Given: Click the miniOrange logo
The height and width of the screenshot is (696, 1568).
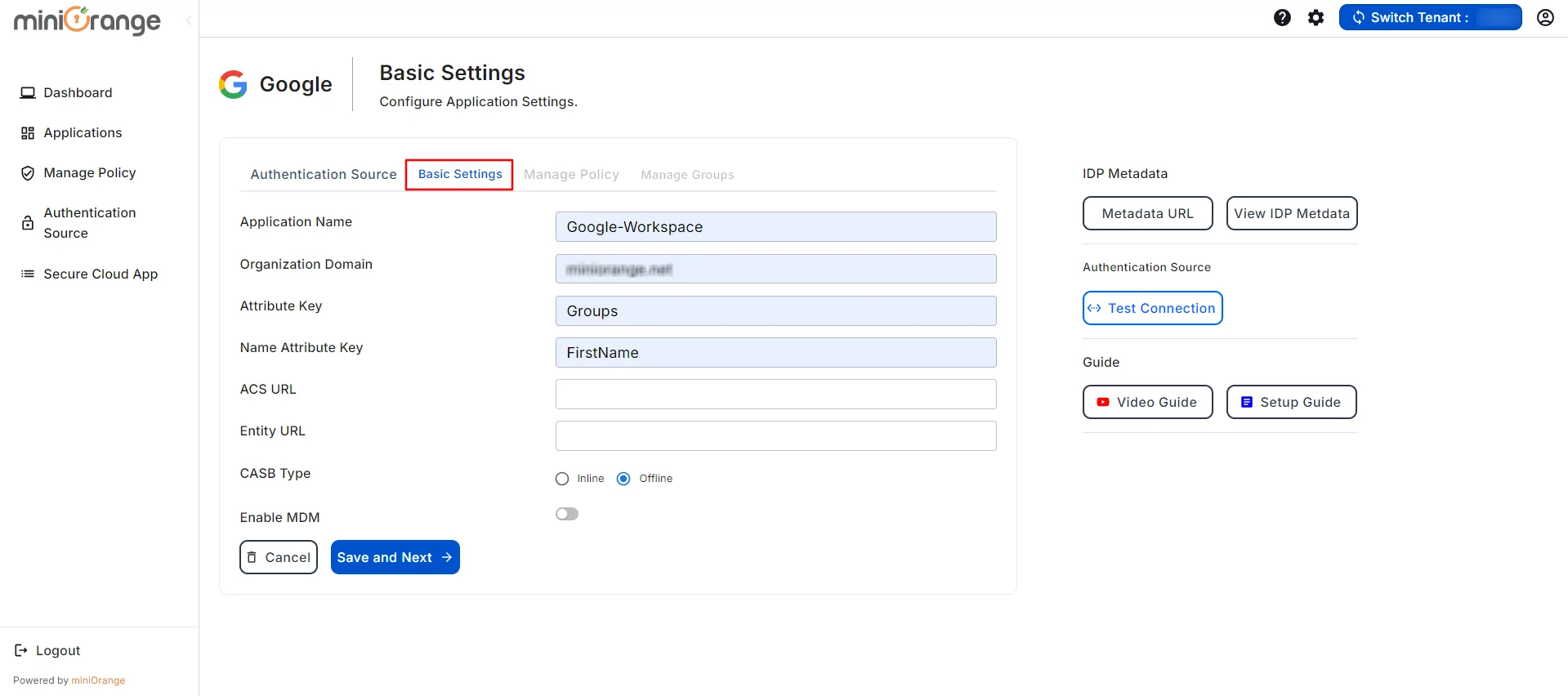Looking at the screenshot, I should pos(87,20).
